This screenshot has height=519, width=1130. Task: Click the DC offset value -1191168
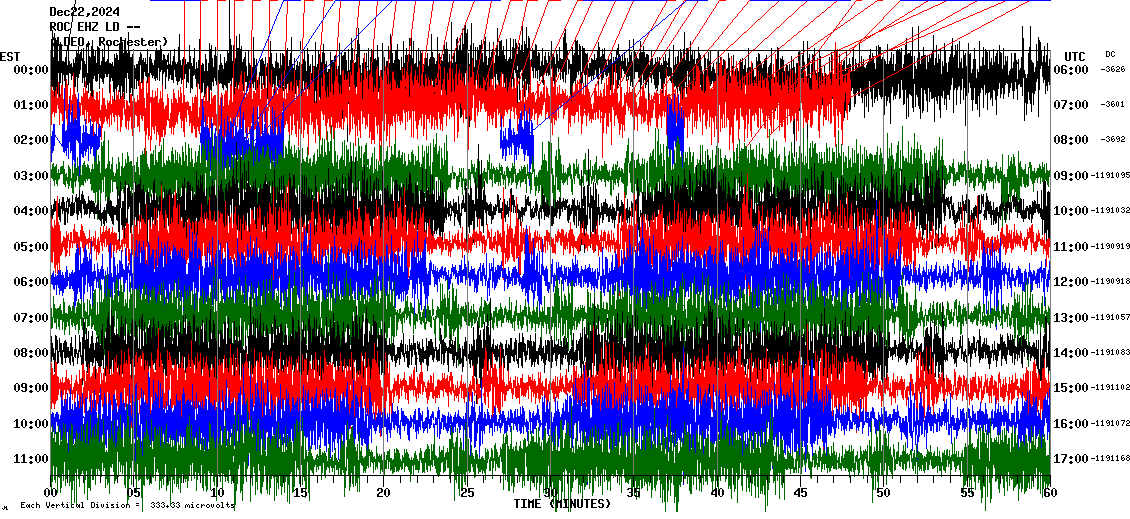[1112, 459]
